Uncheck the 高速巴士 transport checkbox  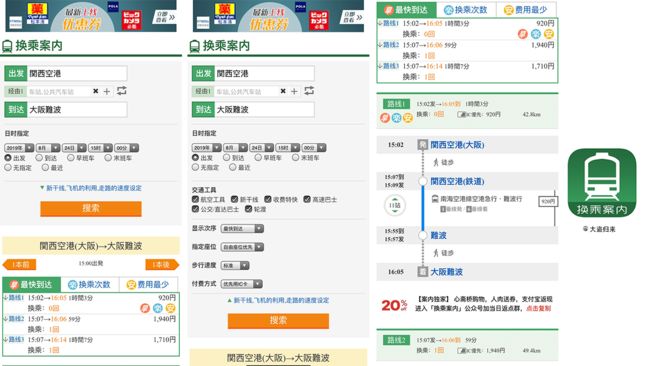coord(307,199)
